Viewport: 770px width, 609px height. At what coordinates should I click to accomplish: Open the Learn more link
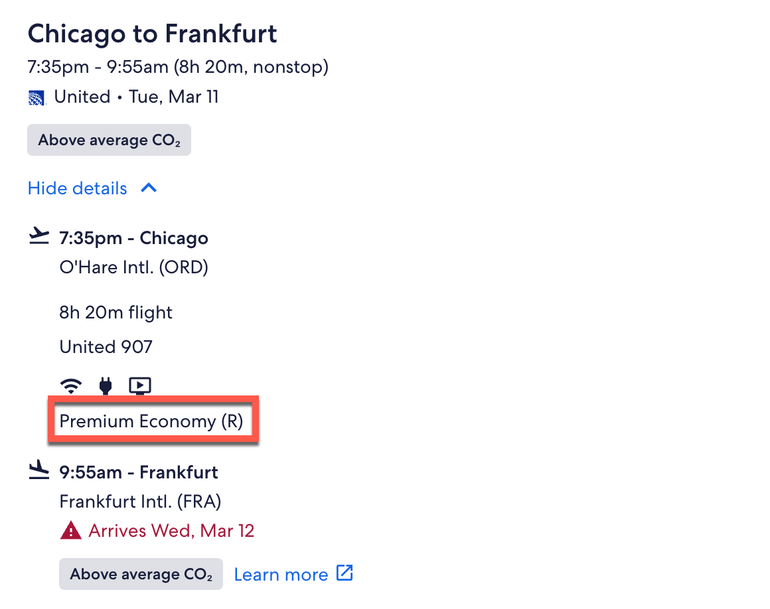click(281, 574)
